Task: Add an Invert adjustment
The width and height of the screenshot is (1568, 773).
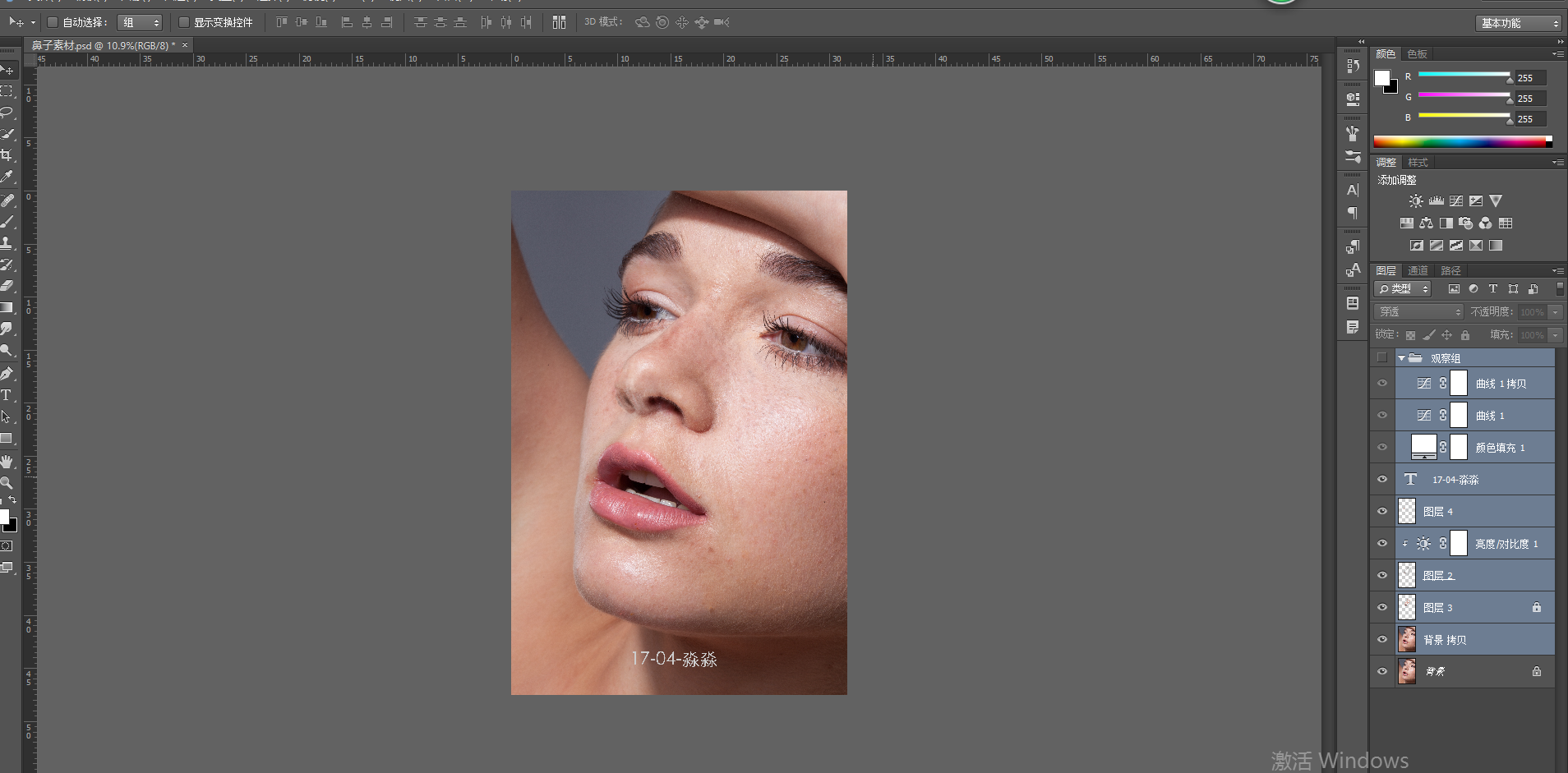Action: pyautogui.click(x=1416, y=246)
